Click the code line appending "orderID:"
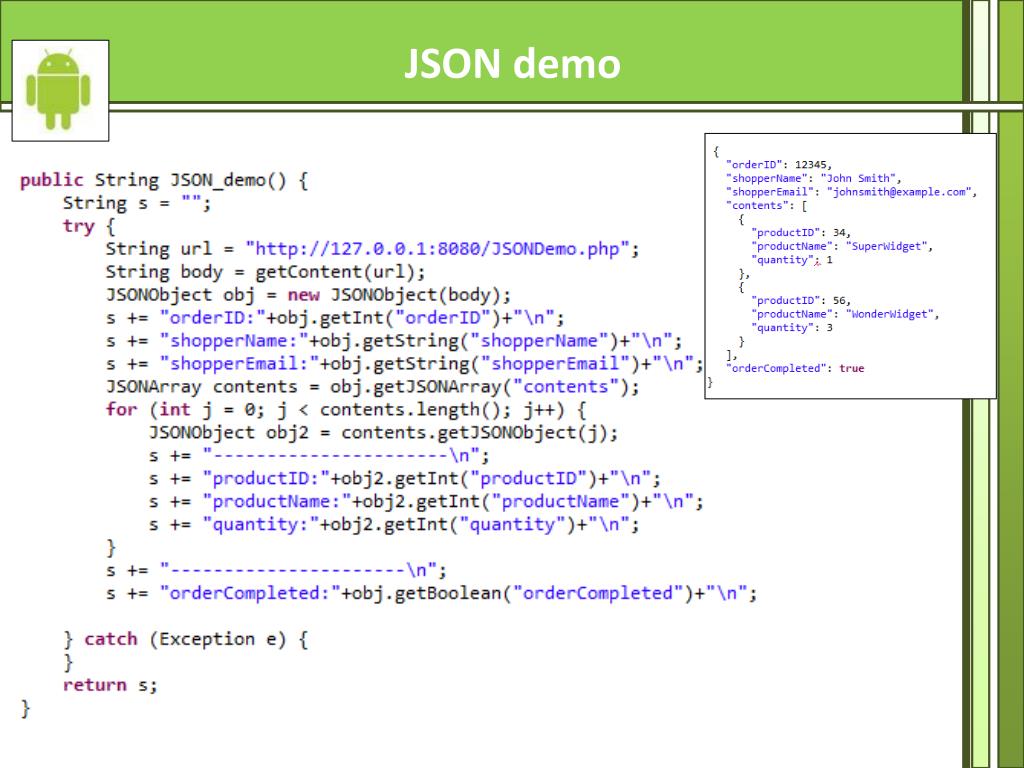The width and height of the screenshot is (1024, 768). click(335, 318)
